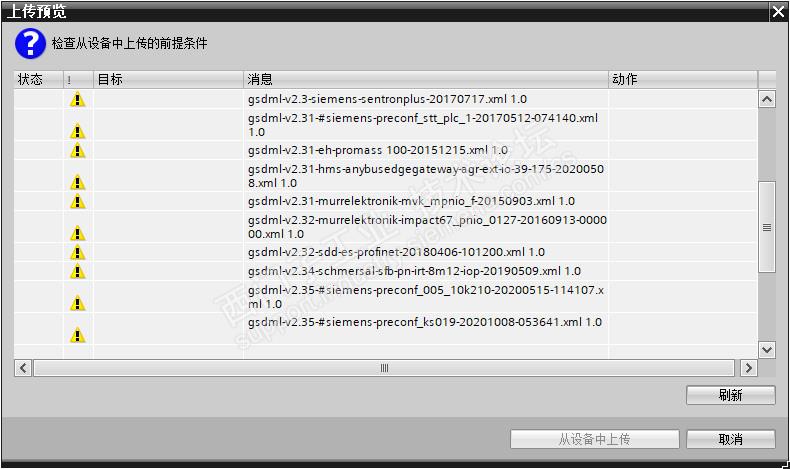Click the horizontal scrollbar thumb
The image size is (790, 469).
[x=384, y=368]
